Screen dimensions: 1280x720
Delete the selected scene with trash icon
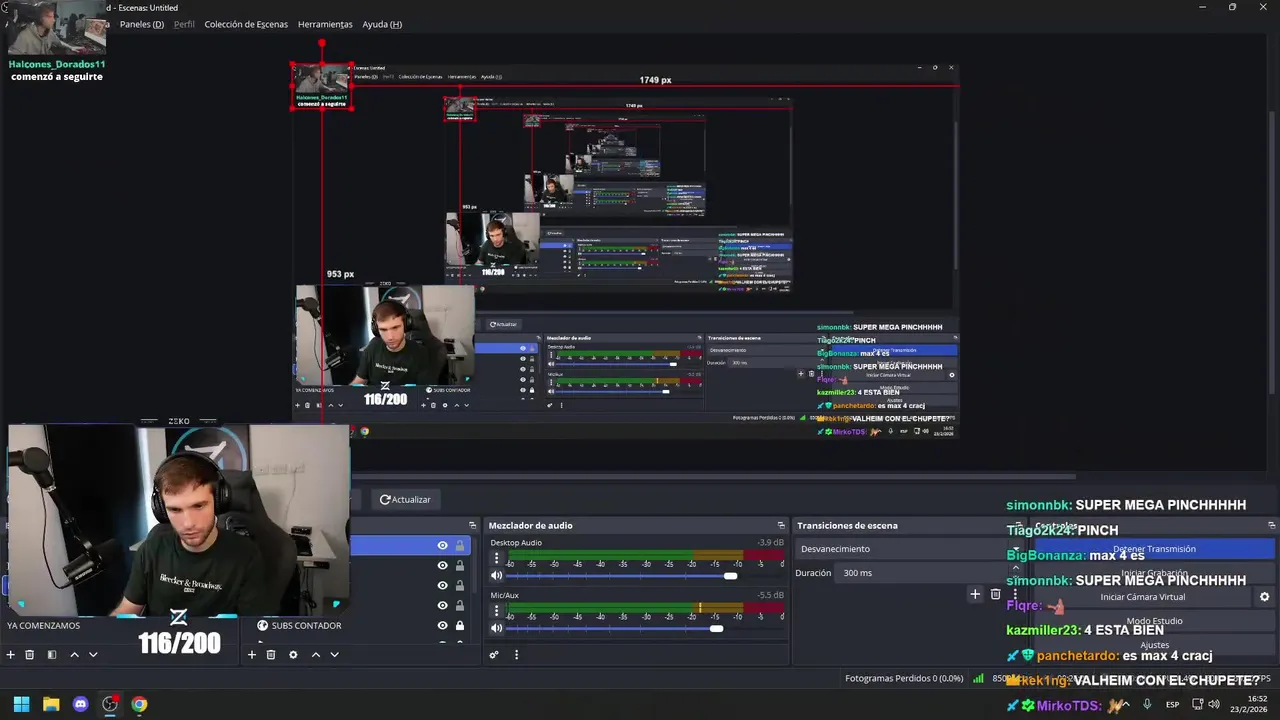coord(30,655)
